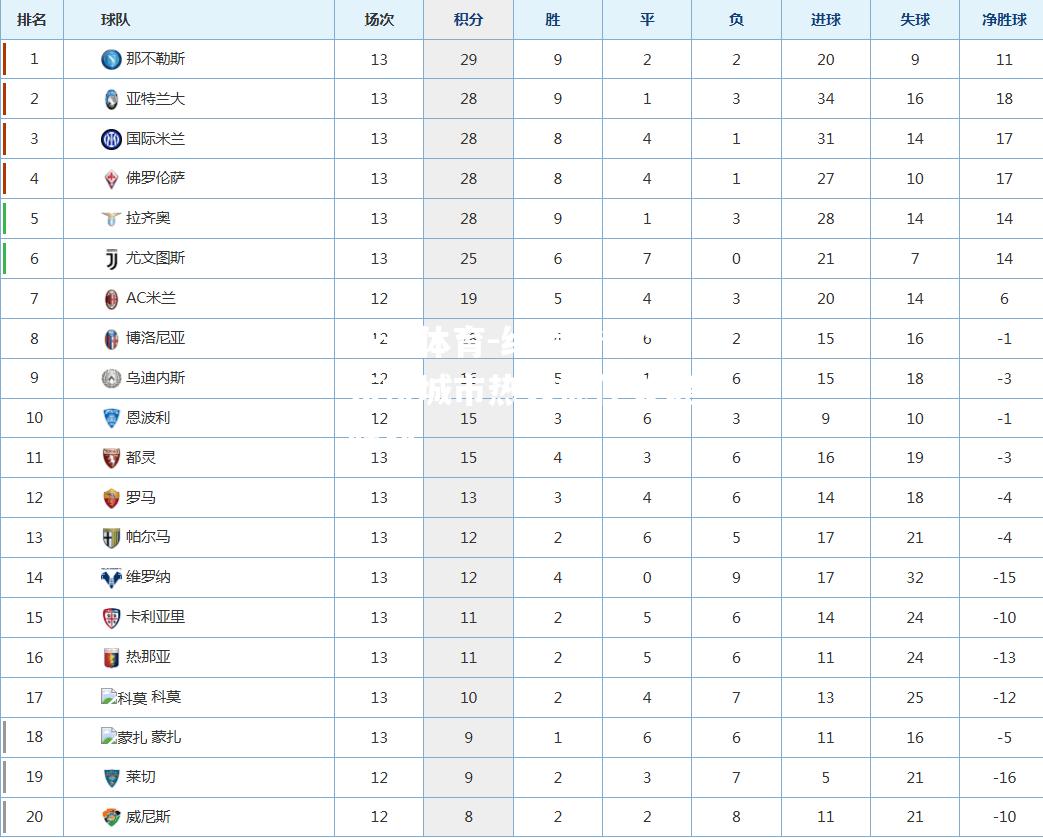Click the Napoli team crest icon
The width and height of the screenshot is (1043, 838).
coord(111,59)
